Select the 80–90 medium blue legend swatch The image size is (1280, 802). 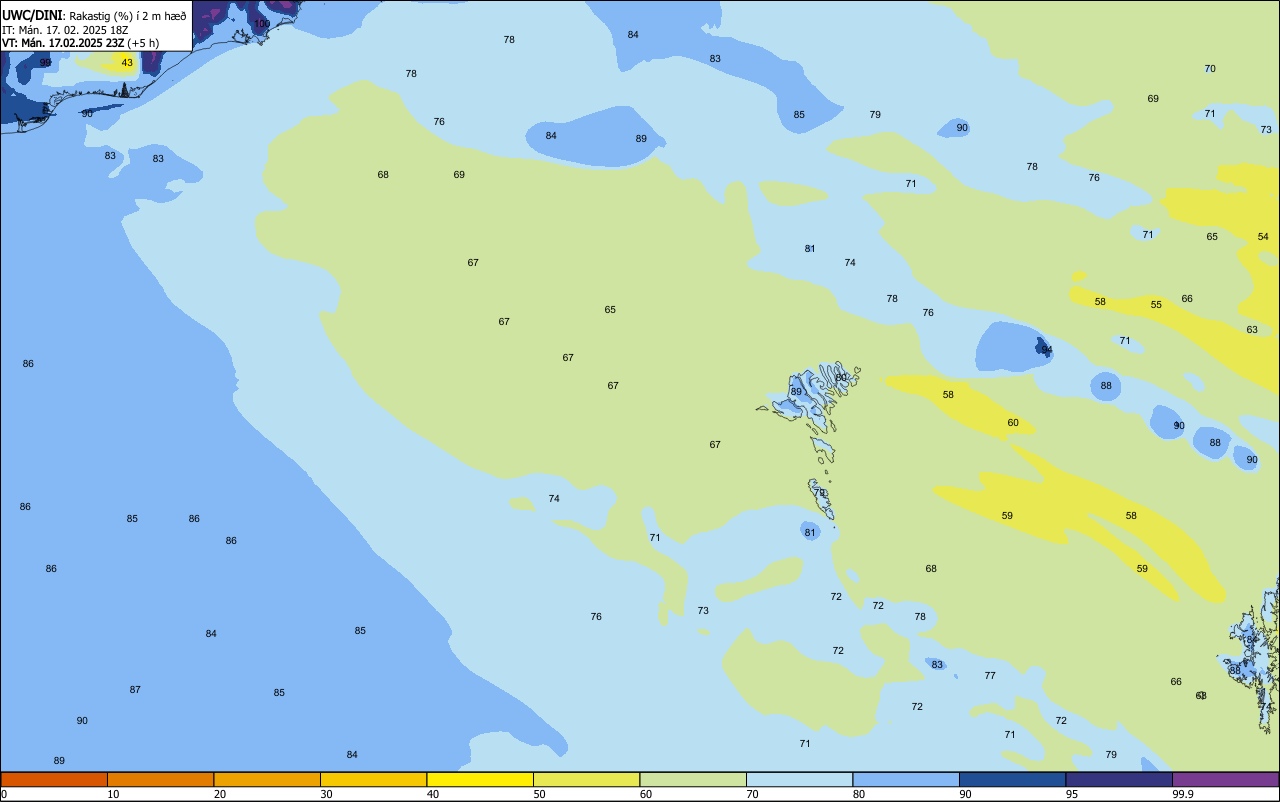906,779
